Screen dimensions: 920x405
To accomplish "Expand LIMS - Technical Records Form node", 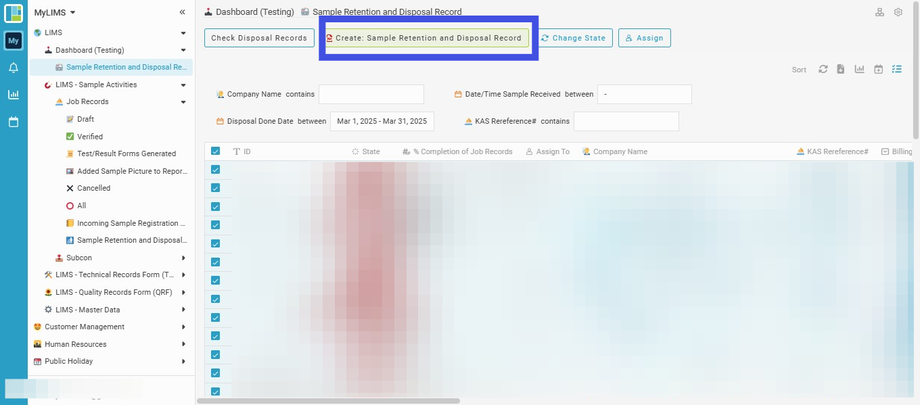I will 183,275.
